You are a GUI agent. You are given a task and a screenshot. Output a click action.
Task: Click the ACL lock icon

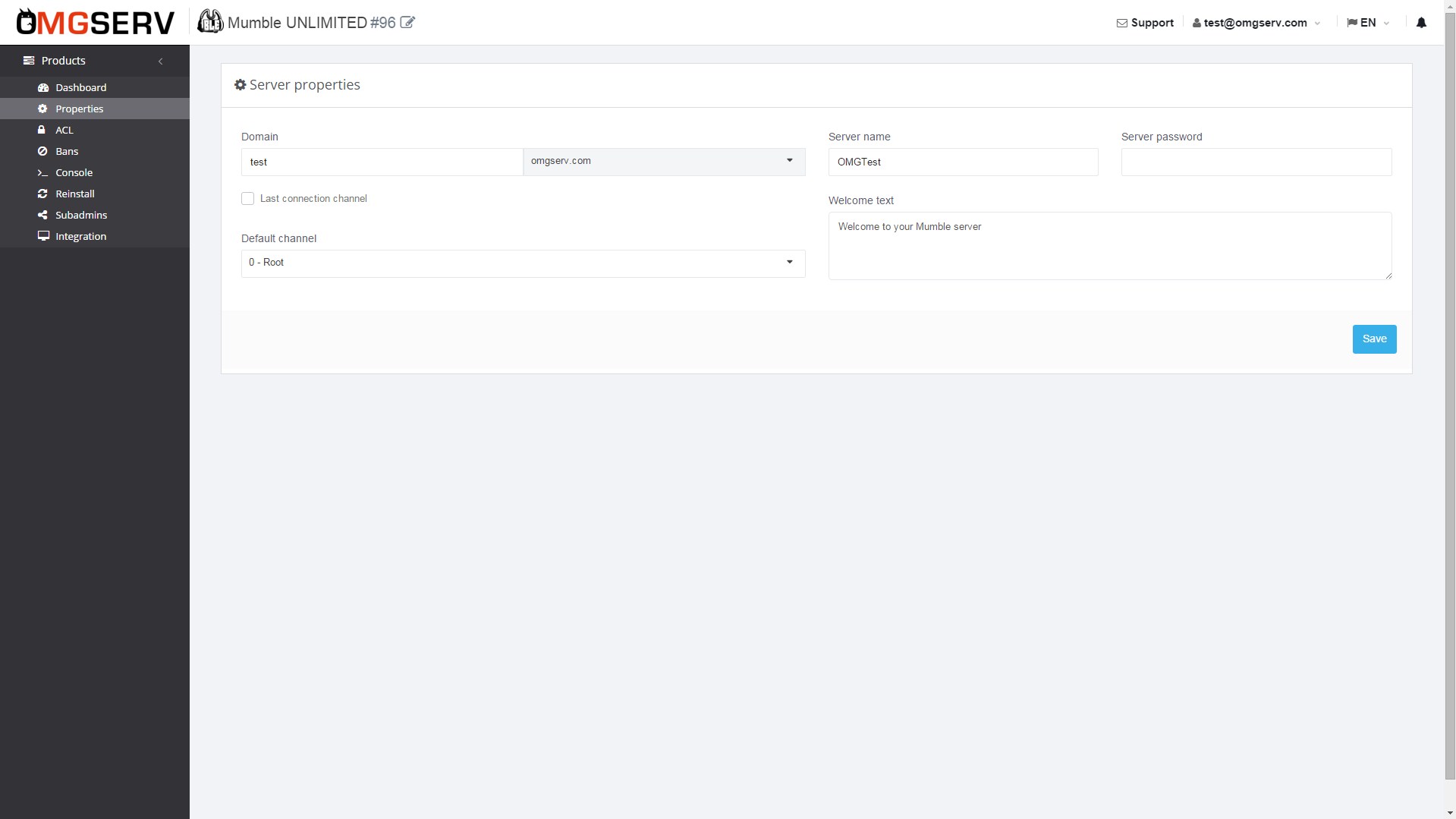42,130
